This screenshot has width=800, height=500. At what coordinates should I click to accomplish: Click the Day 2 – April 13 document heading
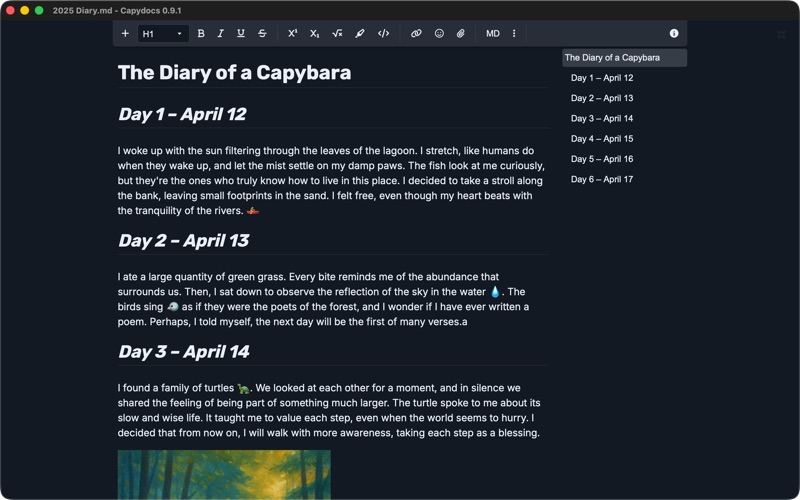pyautogui.click(x=184, y=241)
